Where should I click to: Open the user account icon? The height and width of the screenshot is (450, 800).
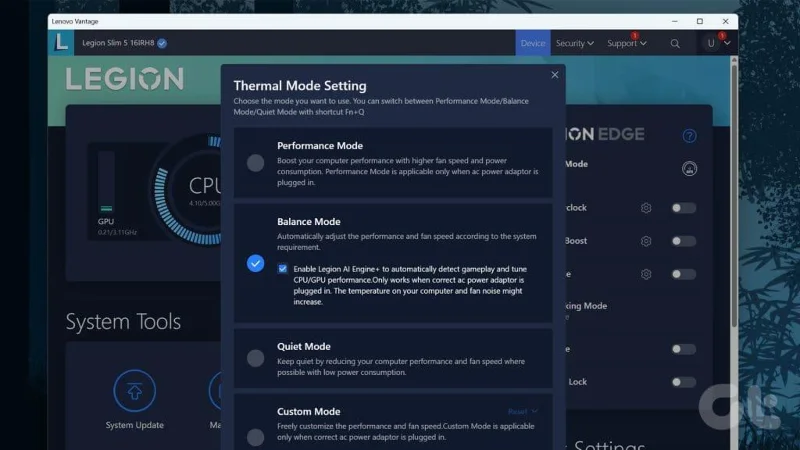[711, 43]
